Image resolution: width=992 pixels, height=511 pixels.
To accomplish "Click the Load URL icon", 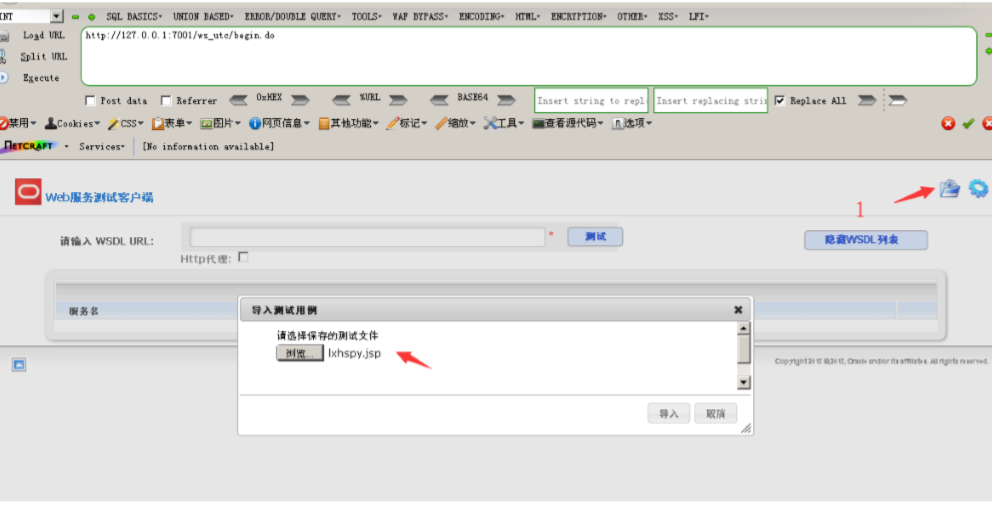I will (4, 36).
